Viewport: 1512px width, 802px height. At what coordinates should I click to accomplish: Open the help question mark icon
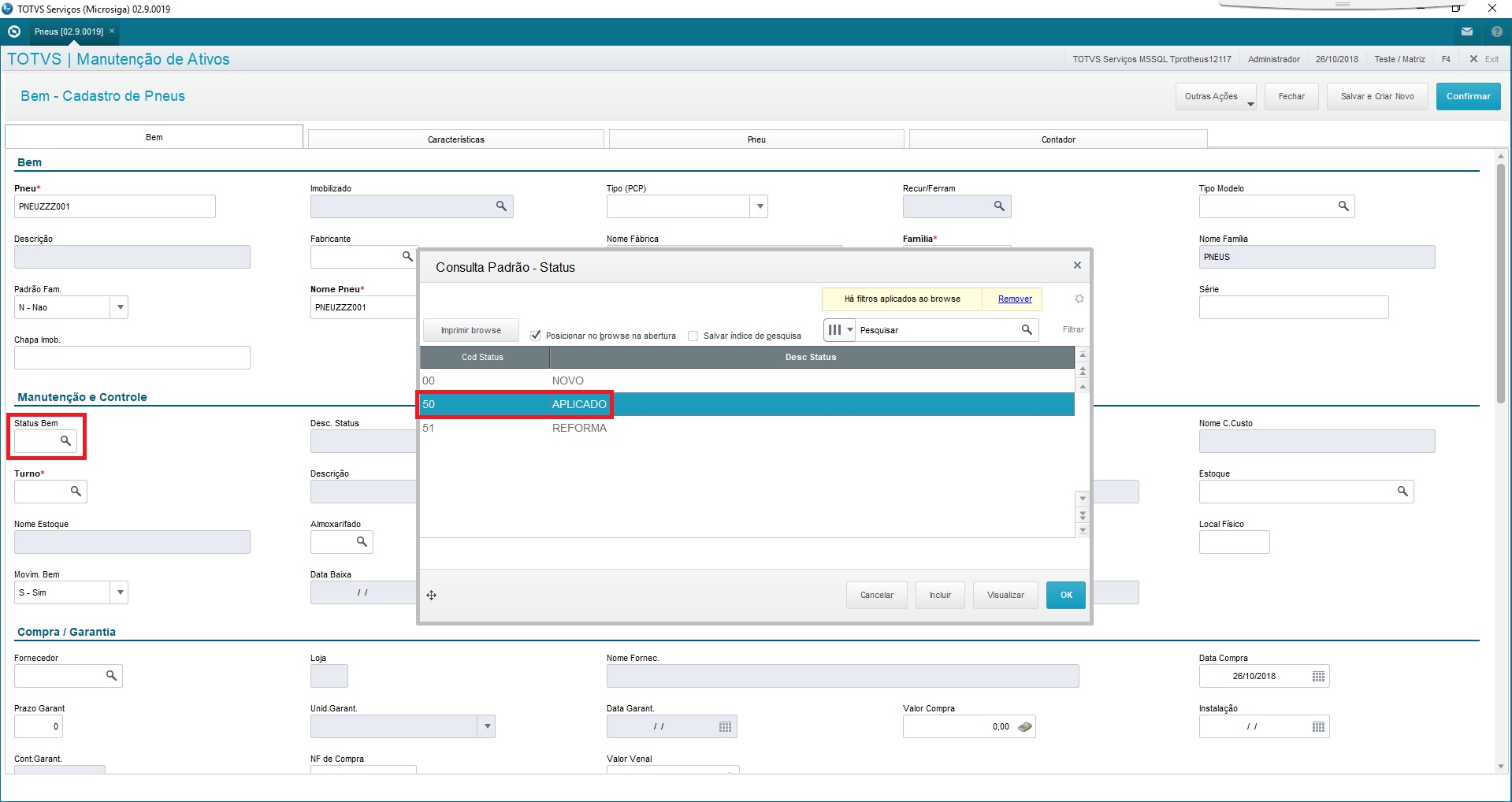coord(1497,32)
